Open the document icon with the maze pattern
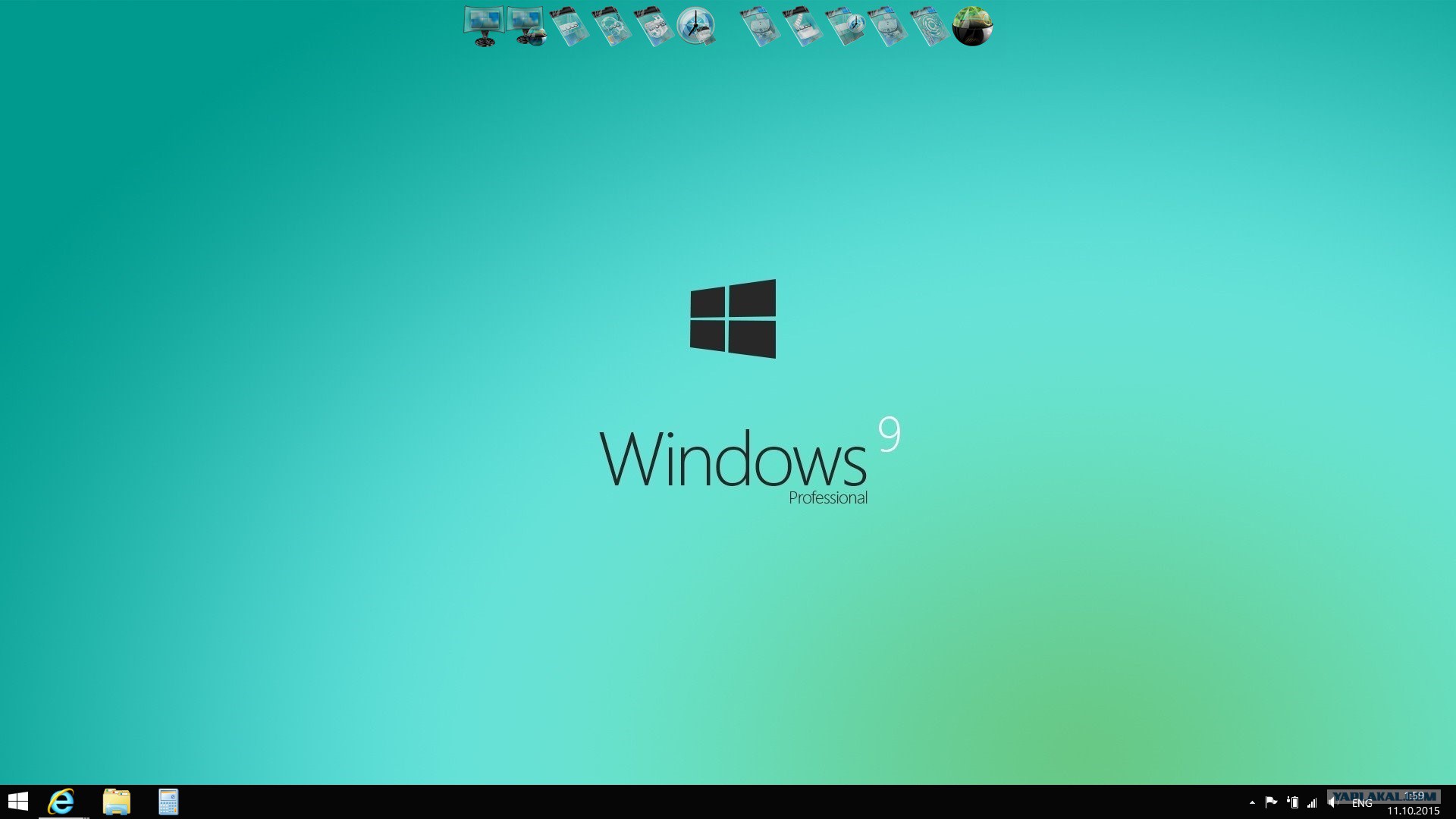This screenshot has height=819, width=1456. (x=930, y=27)
